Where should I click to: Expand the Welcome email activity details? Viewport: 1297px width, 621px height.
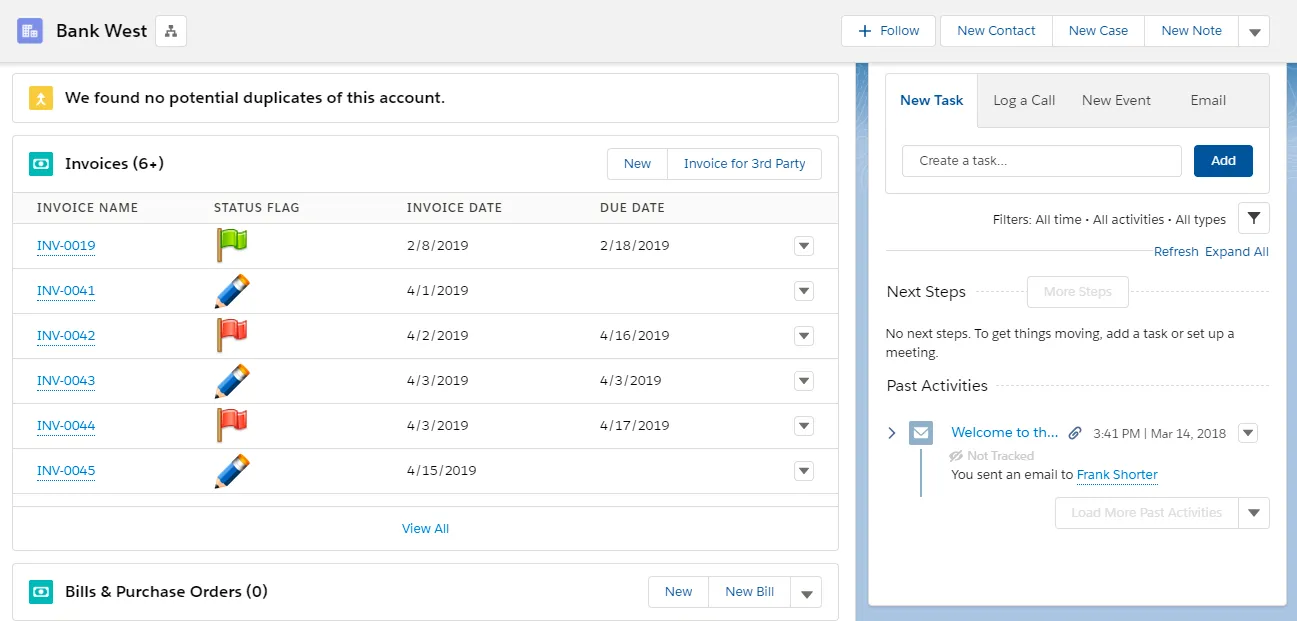(892, 433)
